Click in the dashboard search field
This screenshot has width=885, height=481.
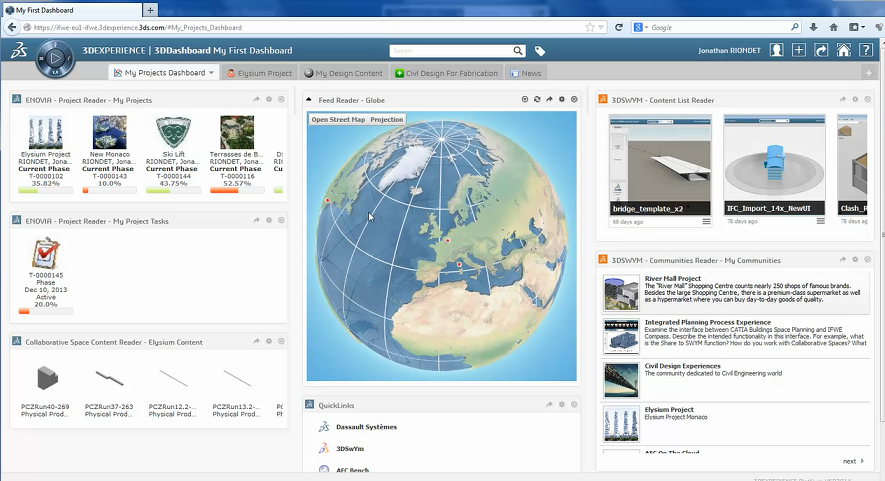click(452, 51)
